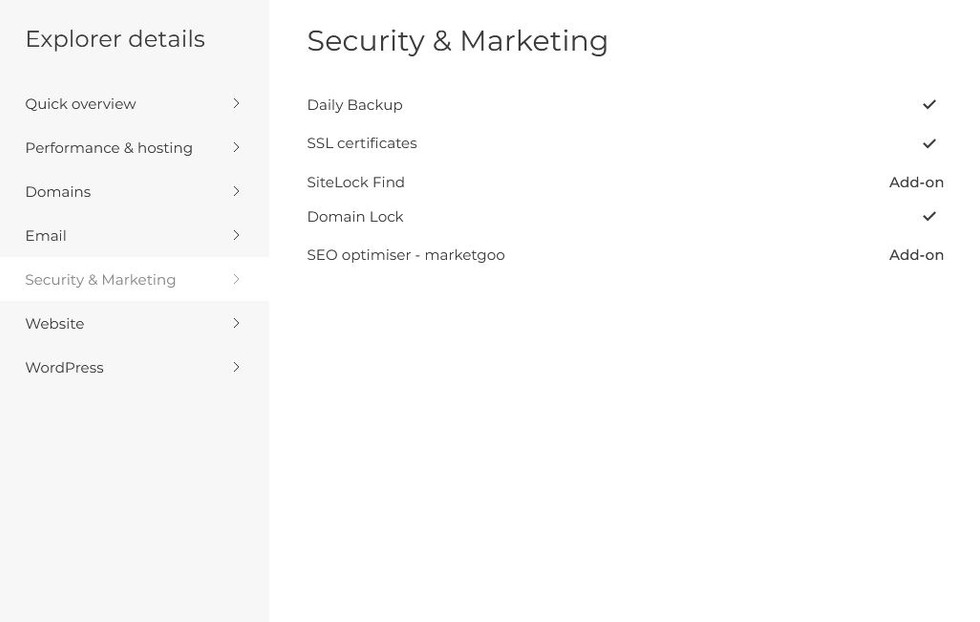Go to the Domains section
Screen dimensions: 980x622
pyautogui.click(x=58, y=192)
